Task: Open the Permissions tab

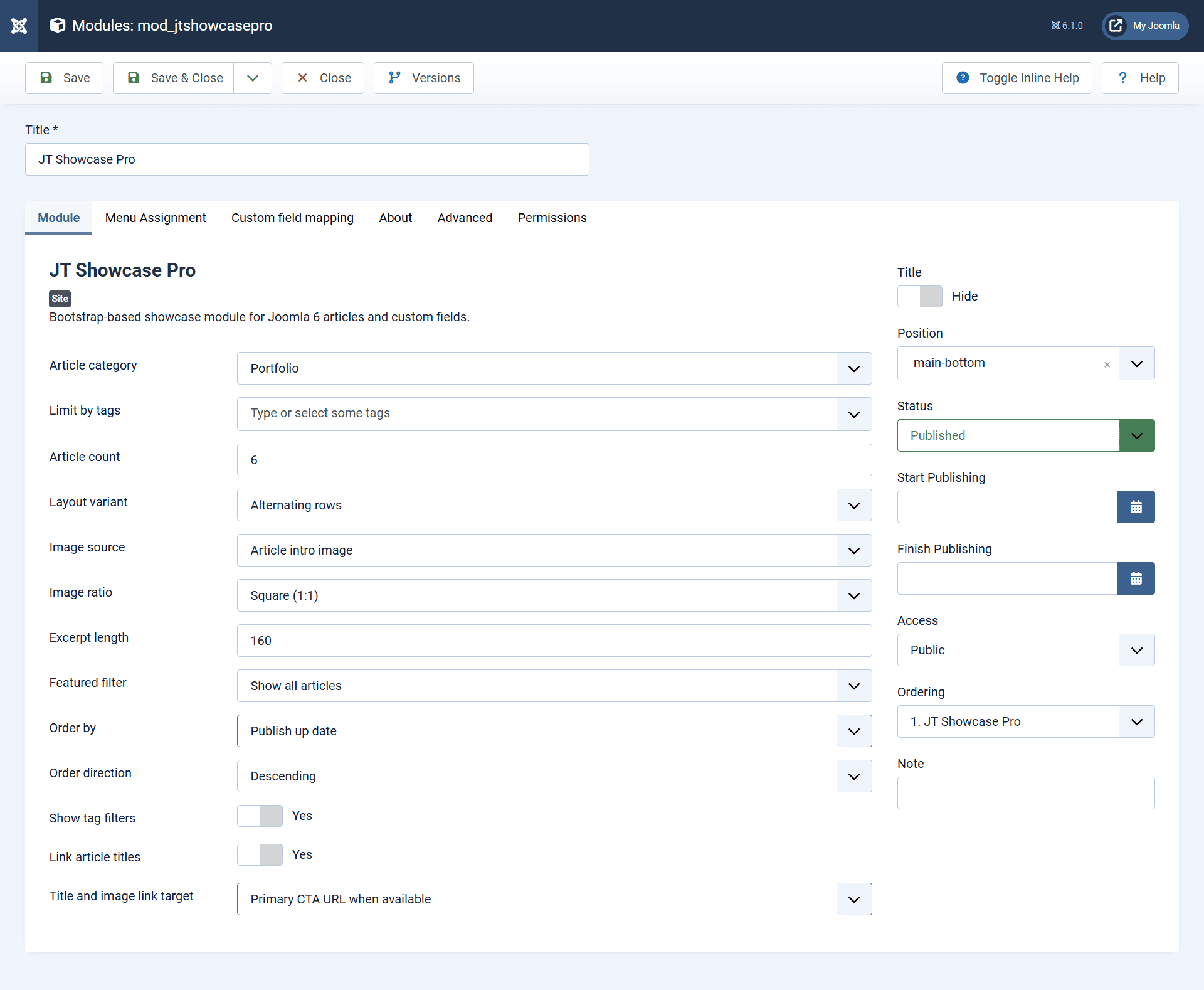Action: click(551, 218)
